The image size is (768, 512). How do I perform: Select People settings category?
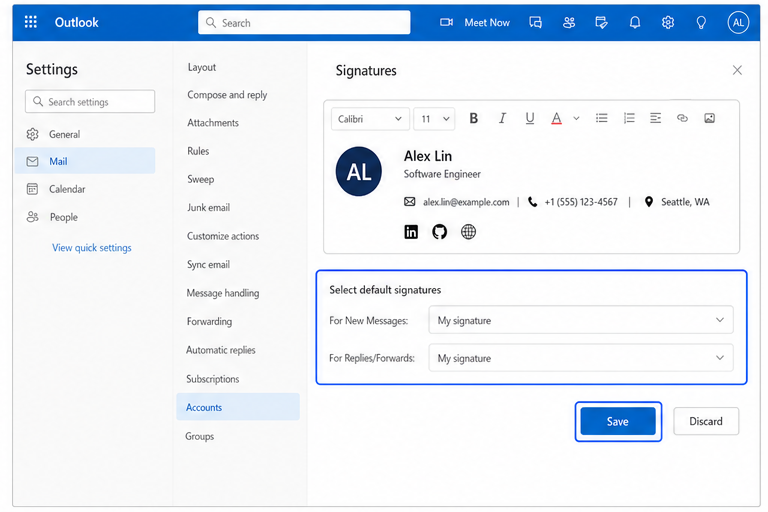click(85, 217)
